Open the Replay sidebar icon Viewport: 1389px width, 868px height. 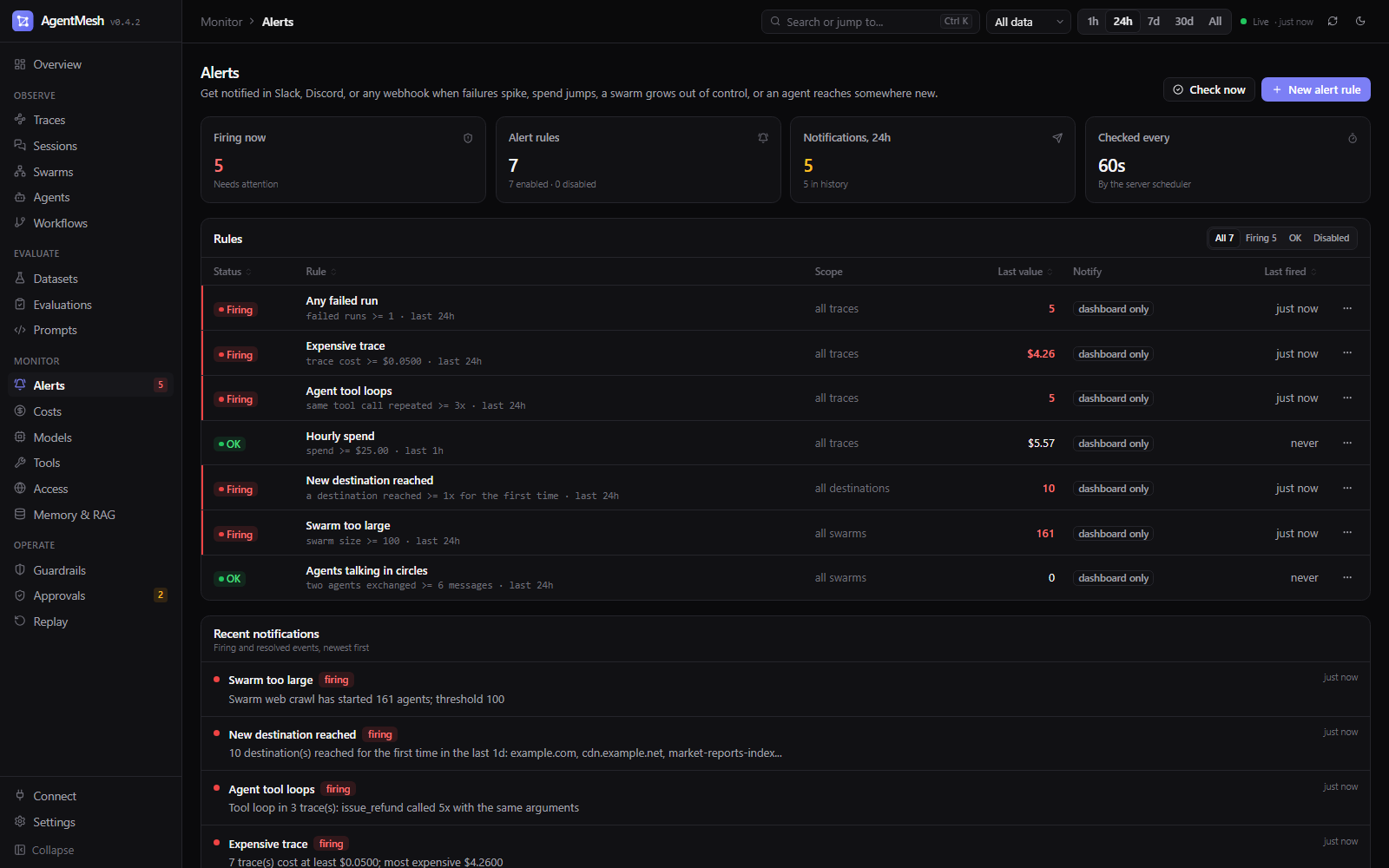pos(20,621)
